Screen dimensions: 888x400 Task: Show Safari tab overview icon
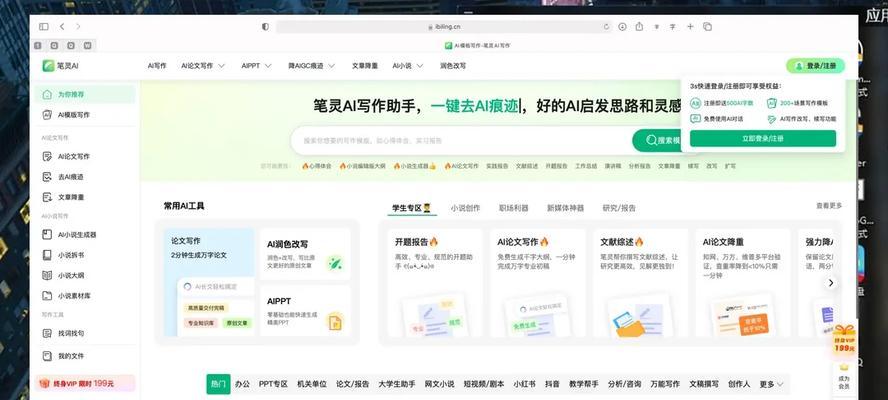tap(707, 27)
